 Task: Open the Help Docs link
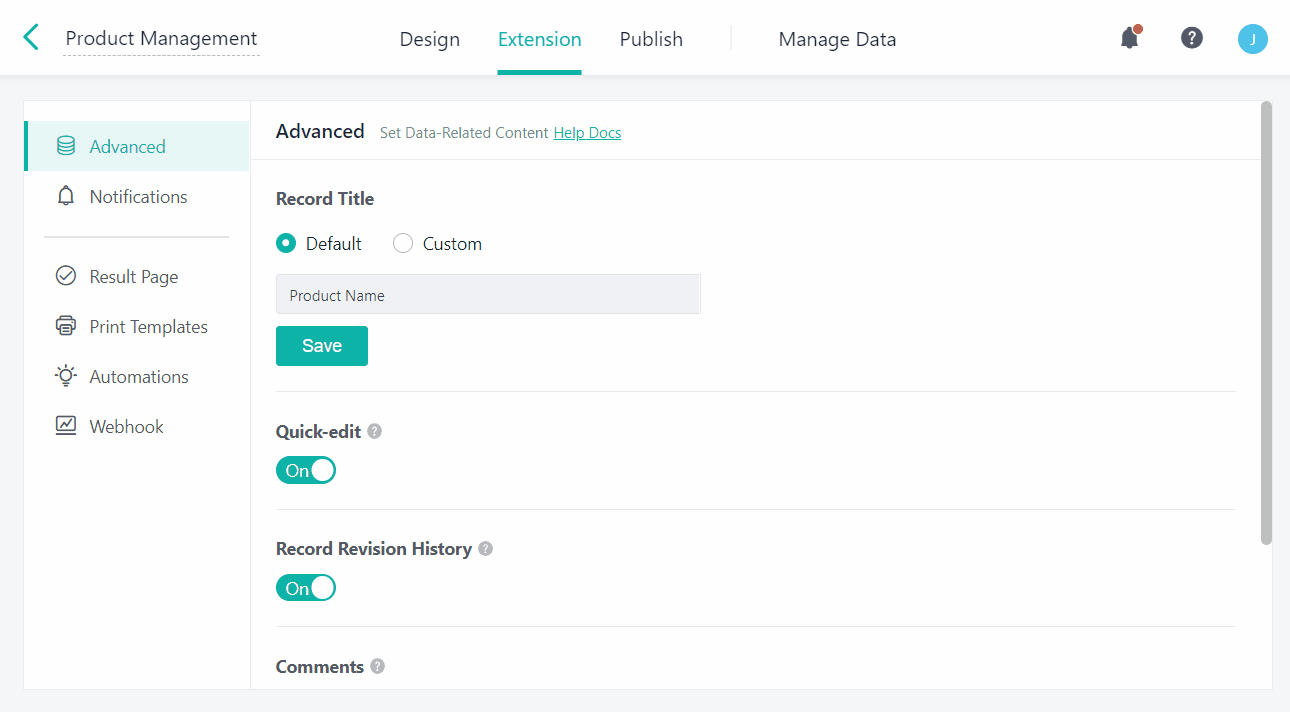587,133
